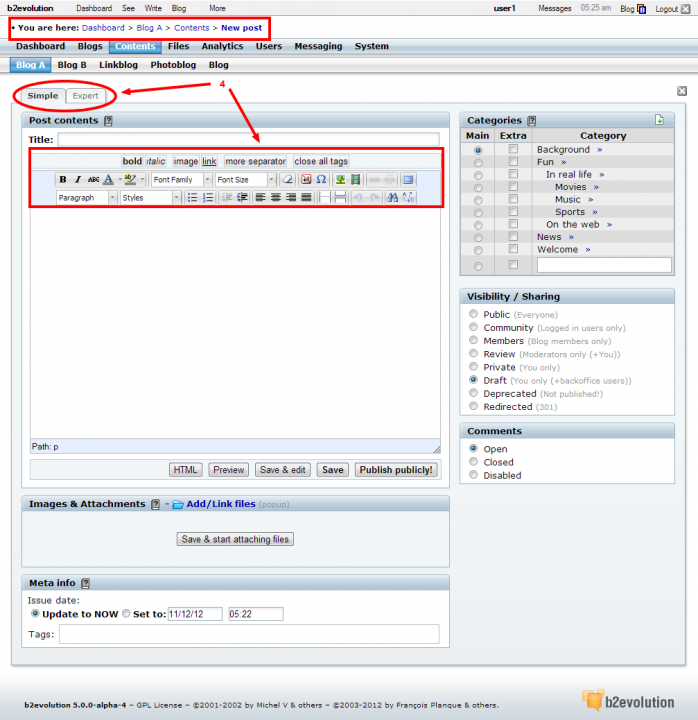Open the Add/Link files popup link
The width and height of the screenshot is (698, 720).
point(221,504)
